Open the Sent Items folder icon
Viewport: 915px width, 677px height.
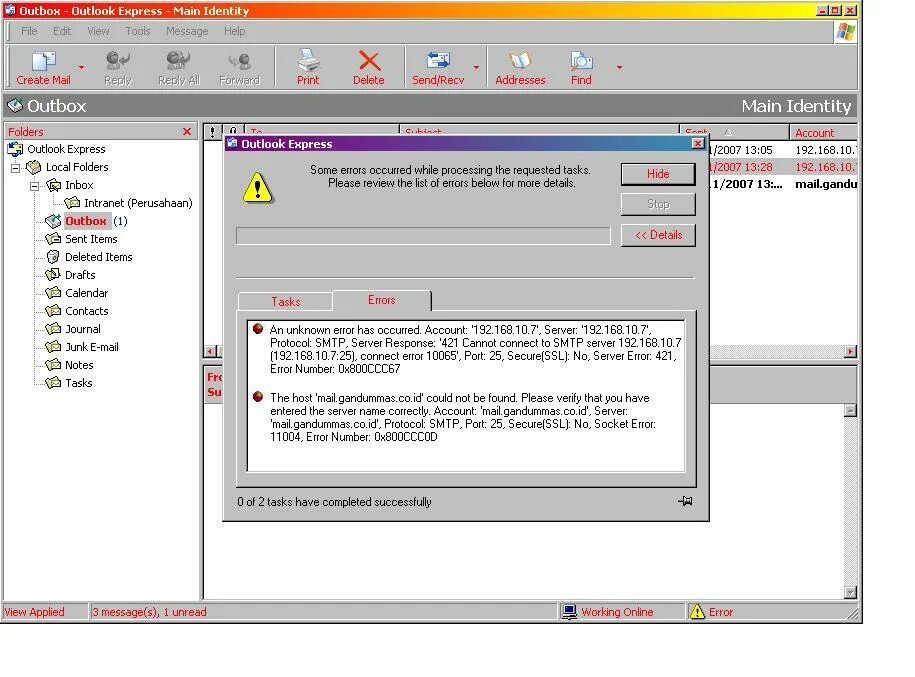[53, 239]
